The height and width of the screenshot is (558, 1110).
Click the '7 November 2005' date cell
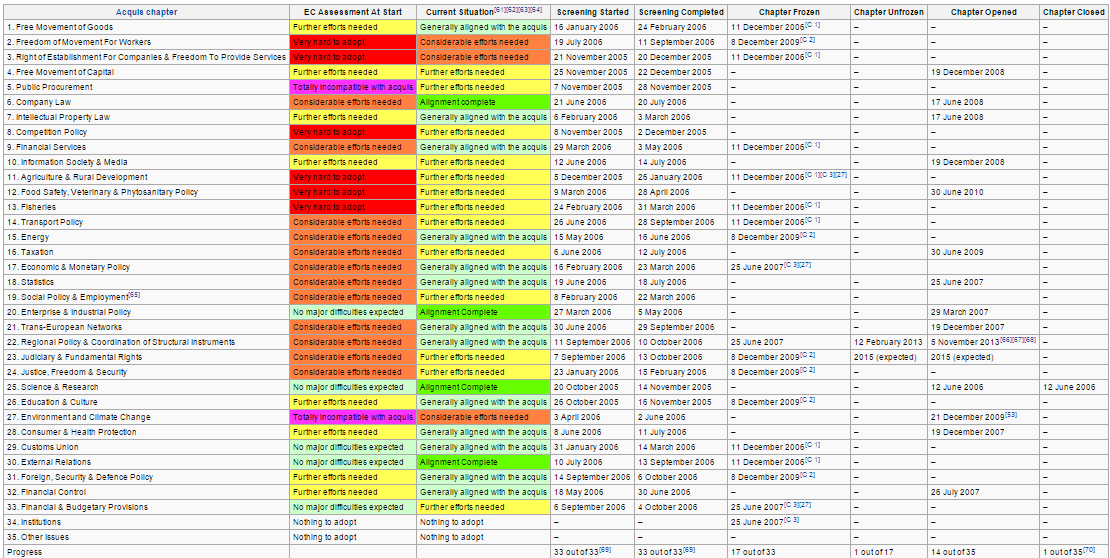592,87
